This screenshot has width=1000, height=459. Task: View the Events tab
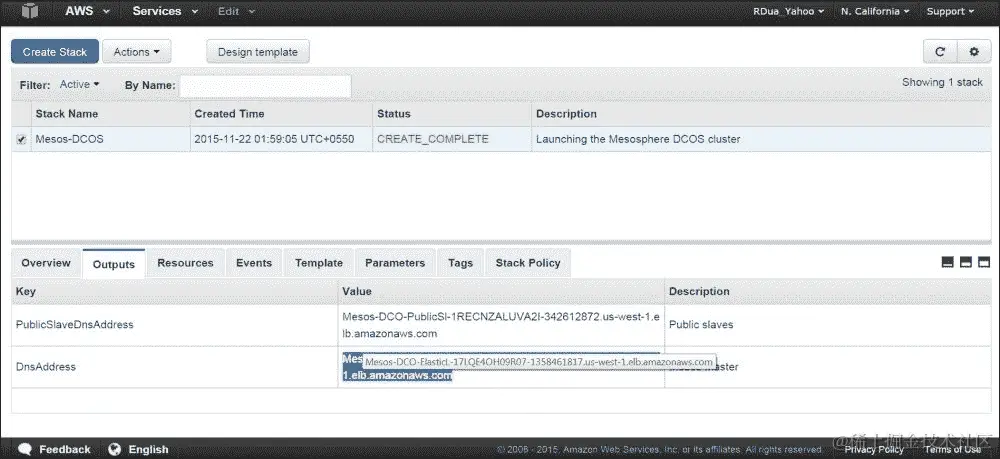[x=254, y=263]
